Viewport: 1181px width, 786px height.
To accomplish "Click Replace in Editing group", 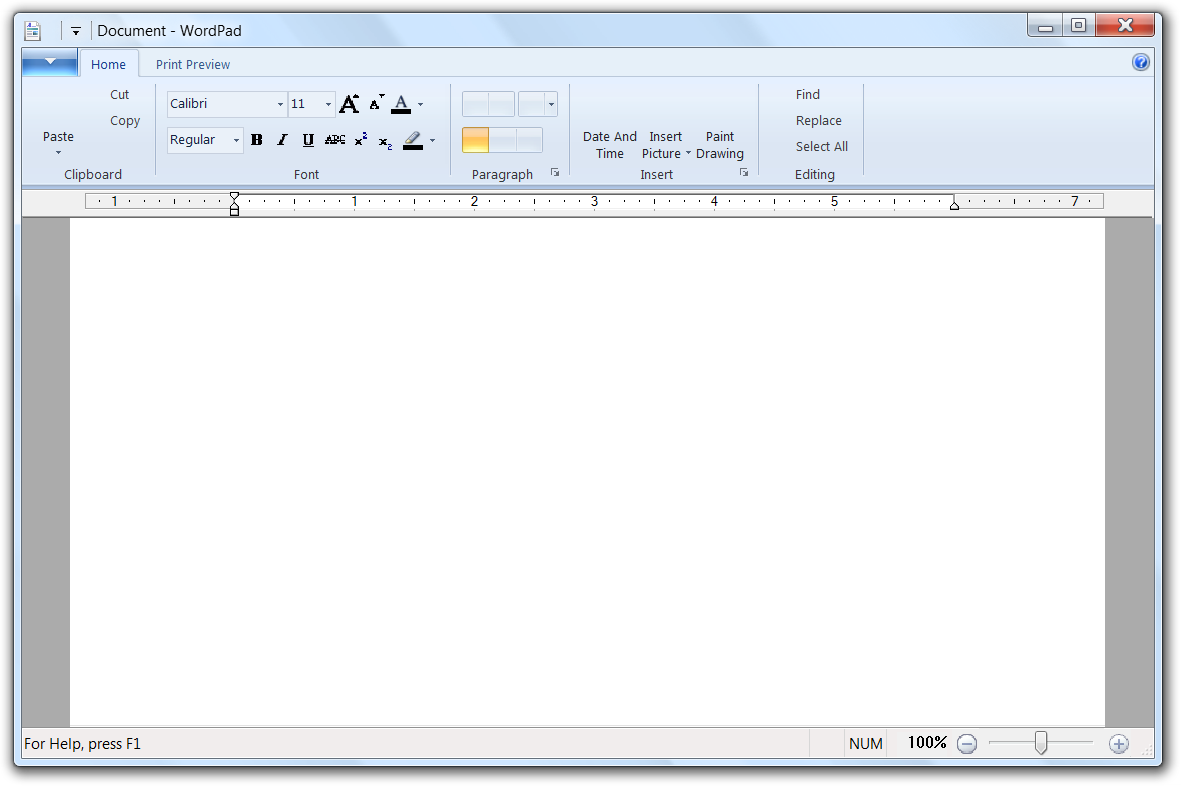I will (x=819, y=120).
